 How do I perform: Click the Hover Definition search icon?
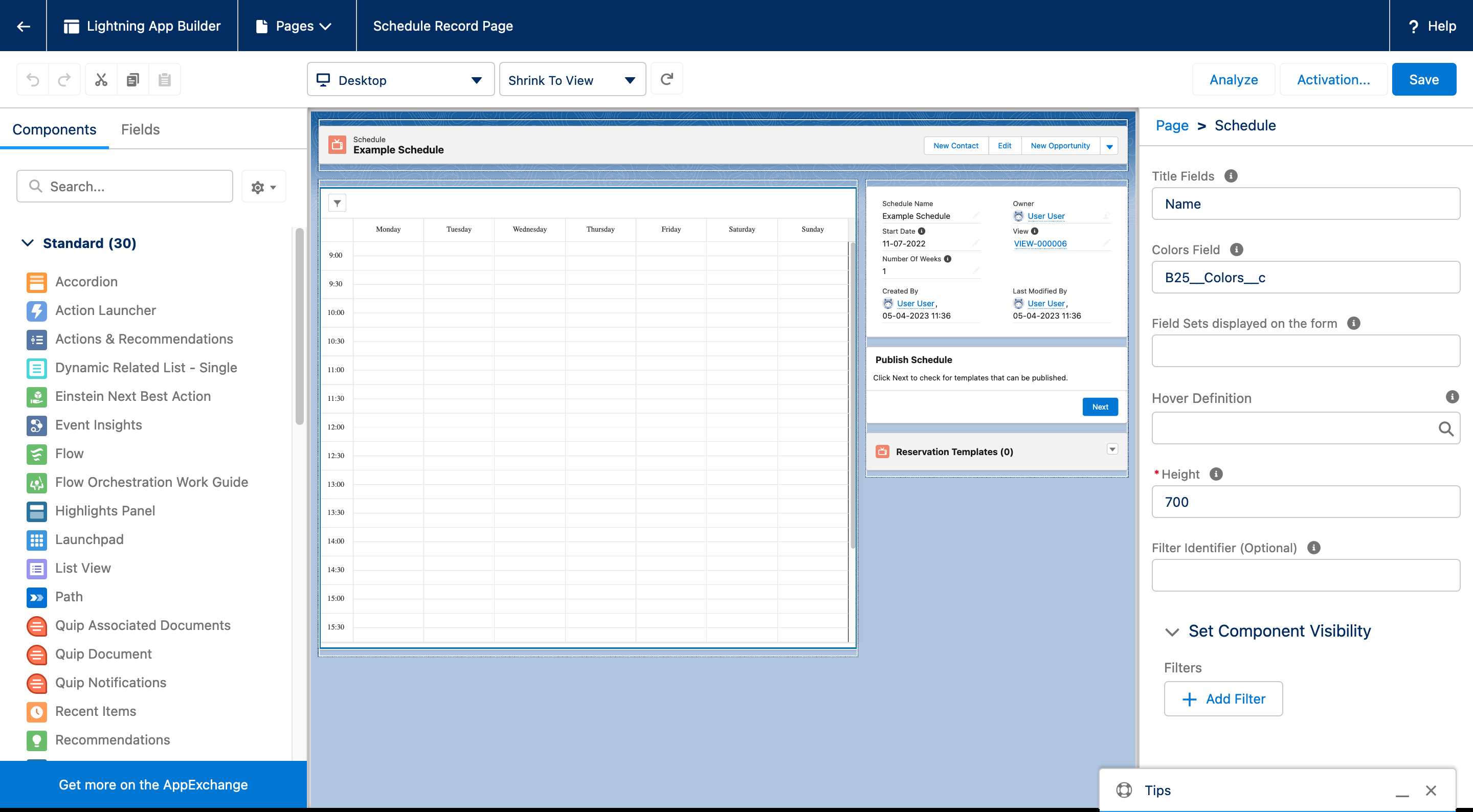tap(1445, 428)
